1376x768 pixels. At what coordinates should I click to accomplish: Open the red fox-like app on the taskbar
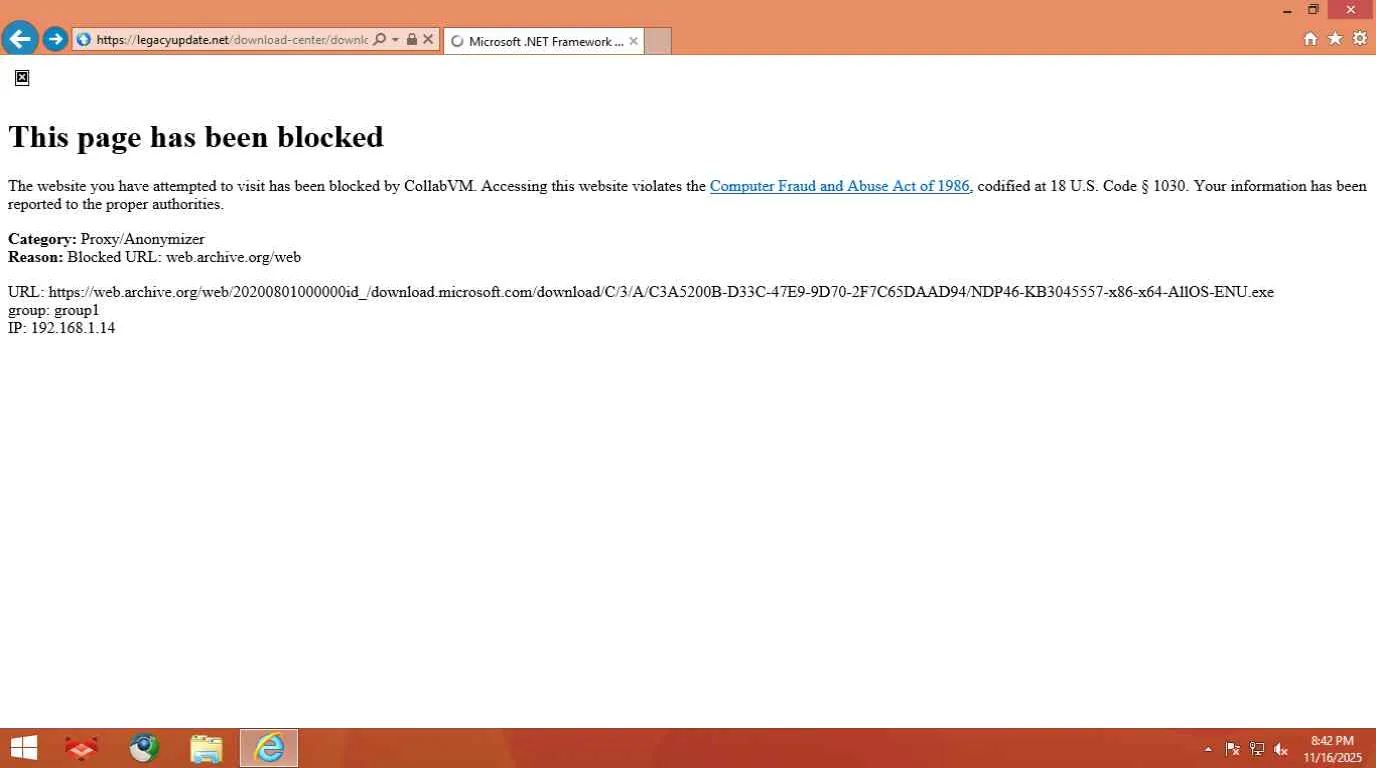click(x=81, y=748)
